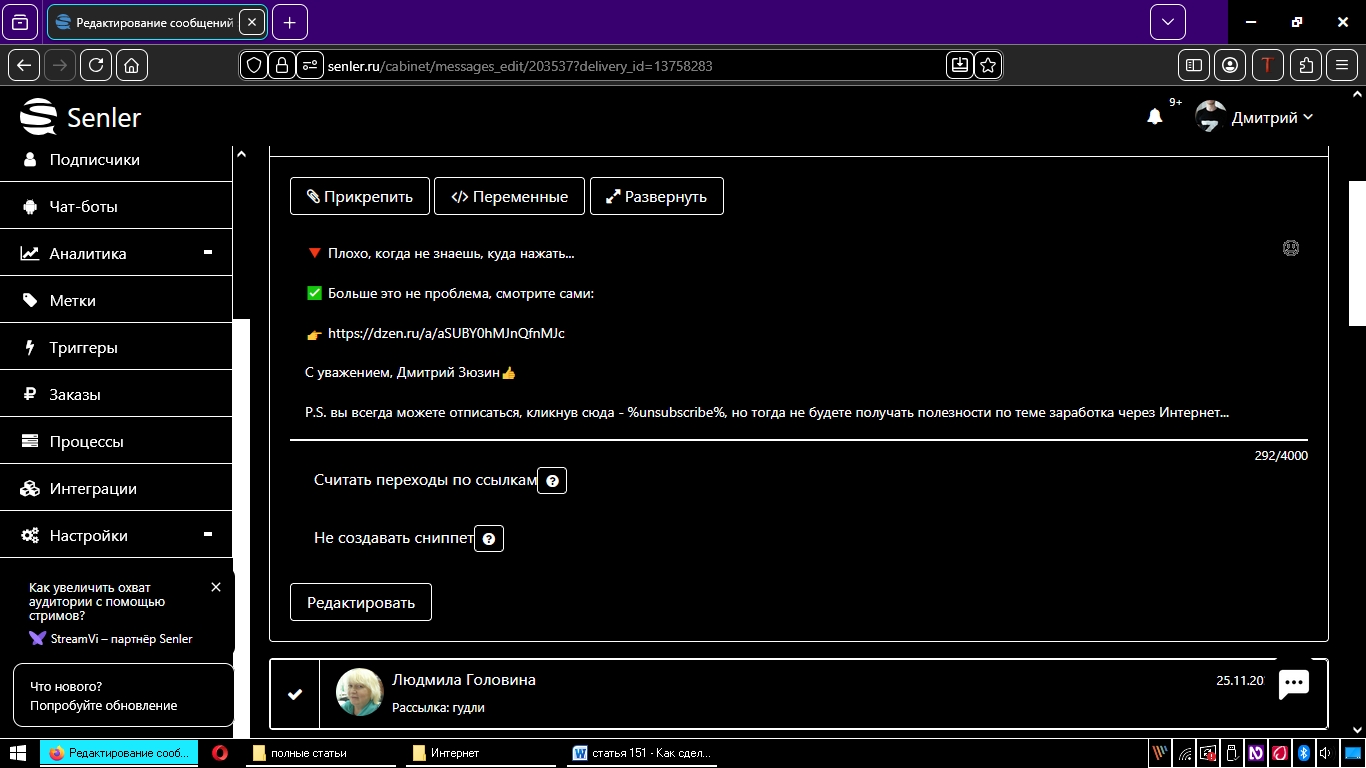Open the notifications bell
The image size is (1366, 768).
coord(1155,117)
